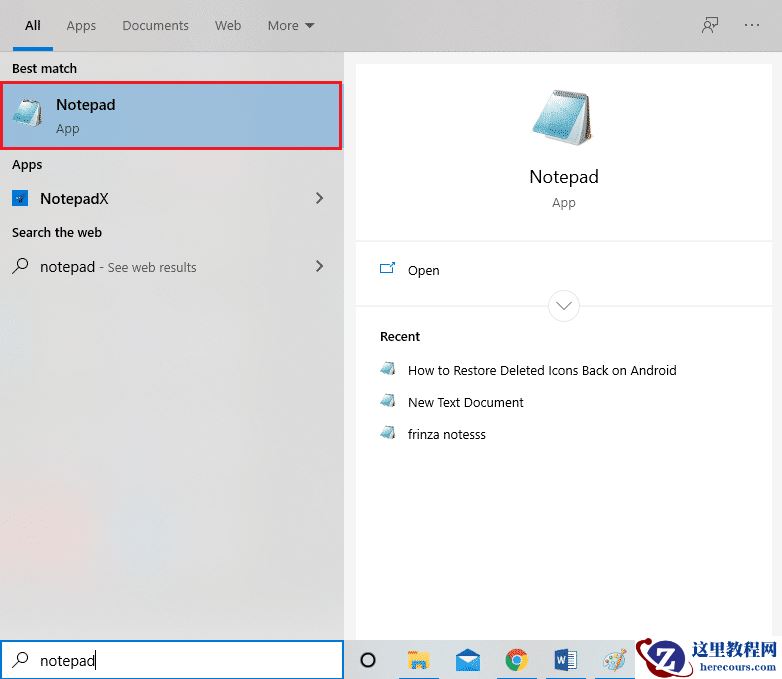Open recent 'New Text Document' file
The image size is (782, 679).
coord(465,402)
